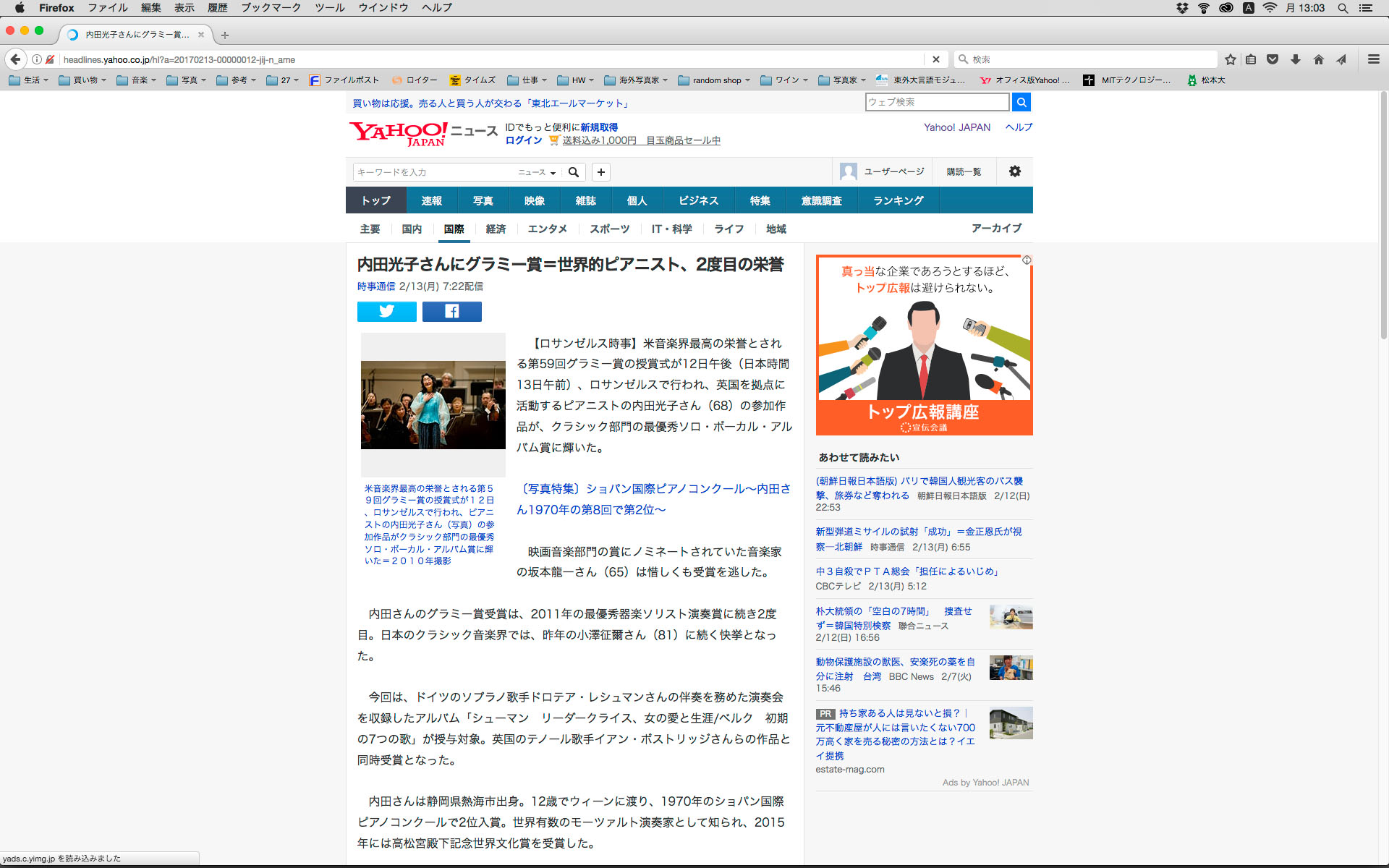1389x868 pixels.
Task: Share article via Facebook icon button
Action: pos(451,311)
